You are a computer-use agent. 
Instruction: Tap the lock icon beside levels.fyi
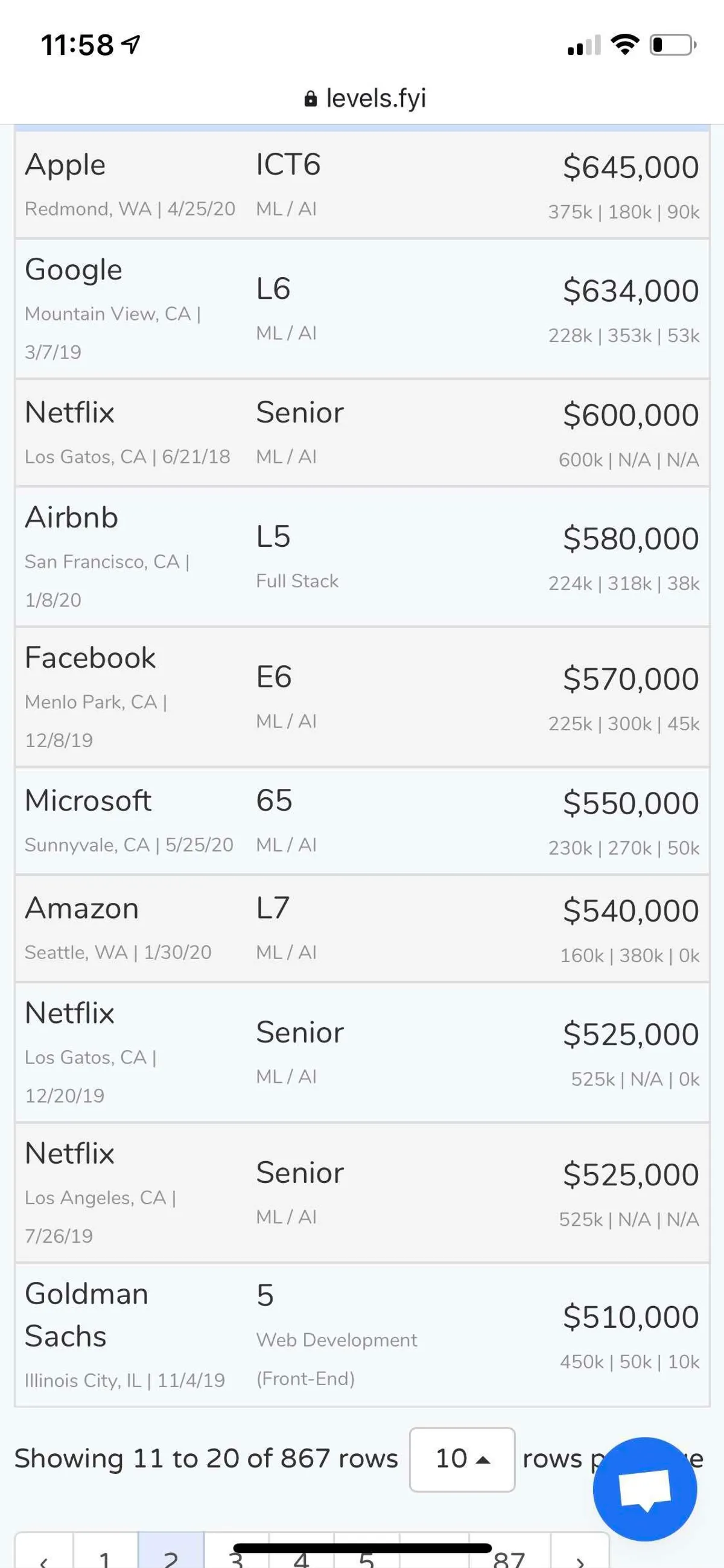point(310,98)
